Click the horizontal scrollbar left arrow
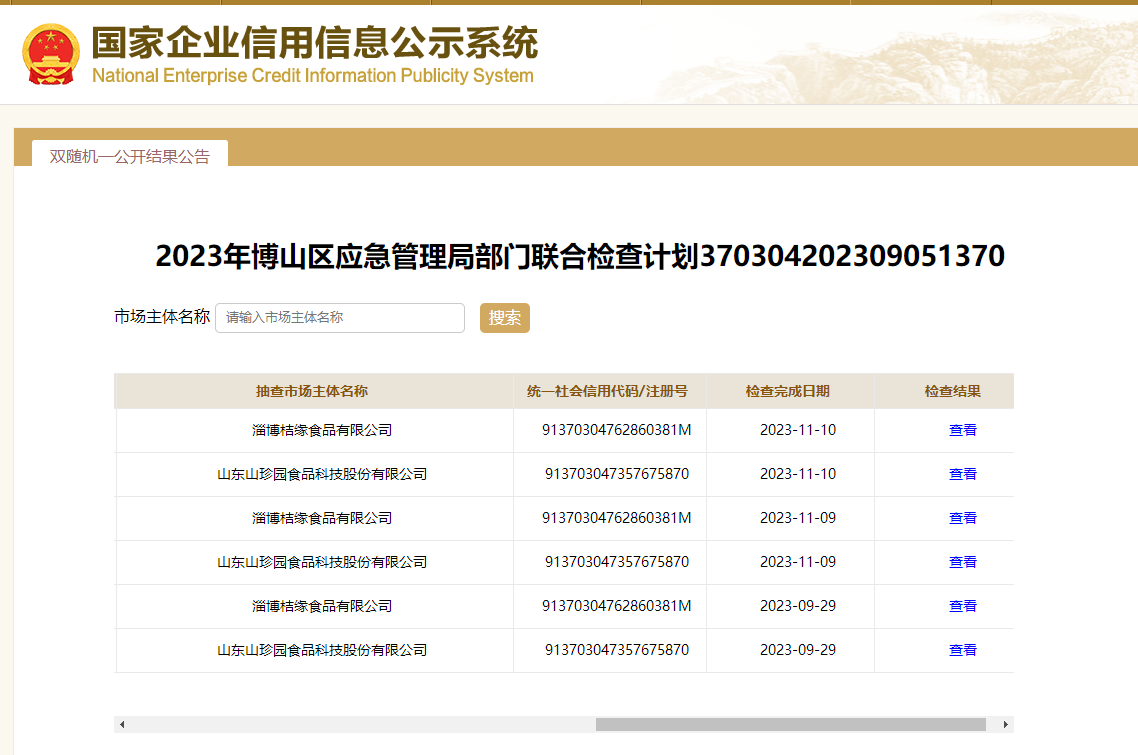 coord(122,725)
